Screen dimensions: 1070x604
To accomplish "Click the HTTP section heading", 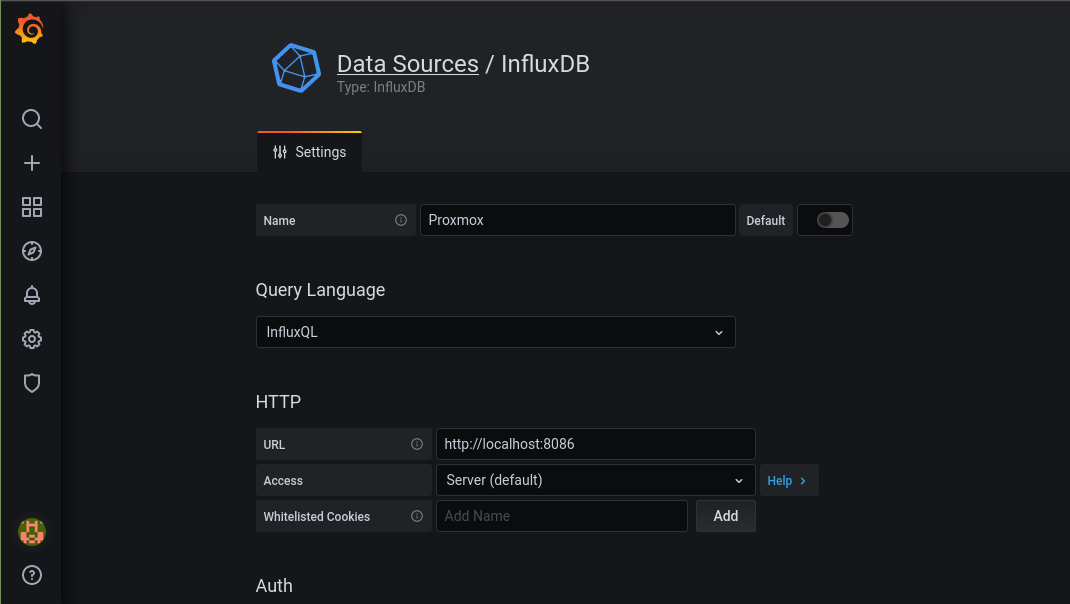I will pos(278,401).
